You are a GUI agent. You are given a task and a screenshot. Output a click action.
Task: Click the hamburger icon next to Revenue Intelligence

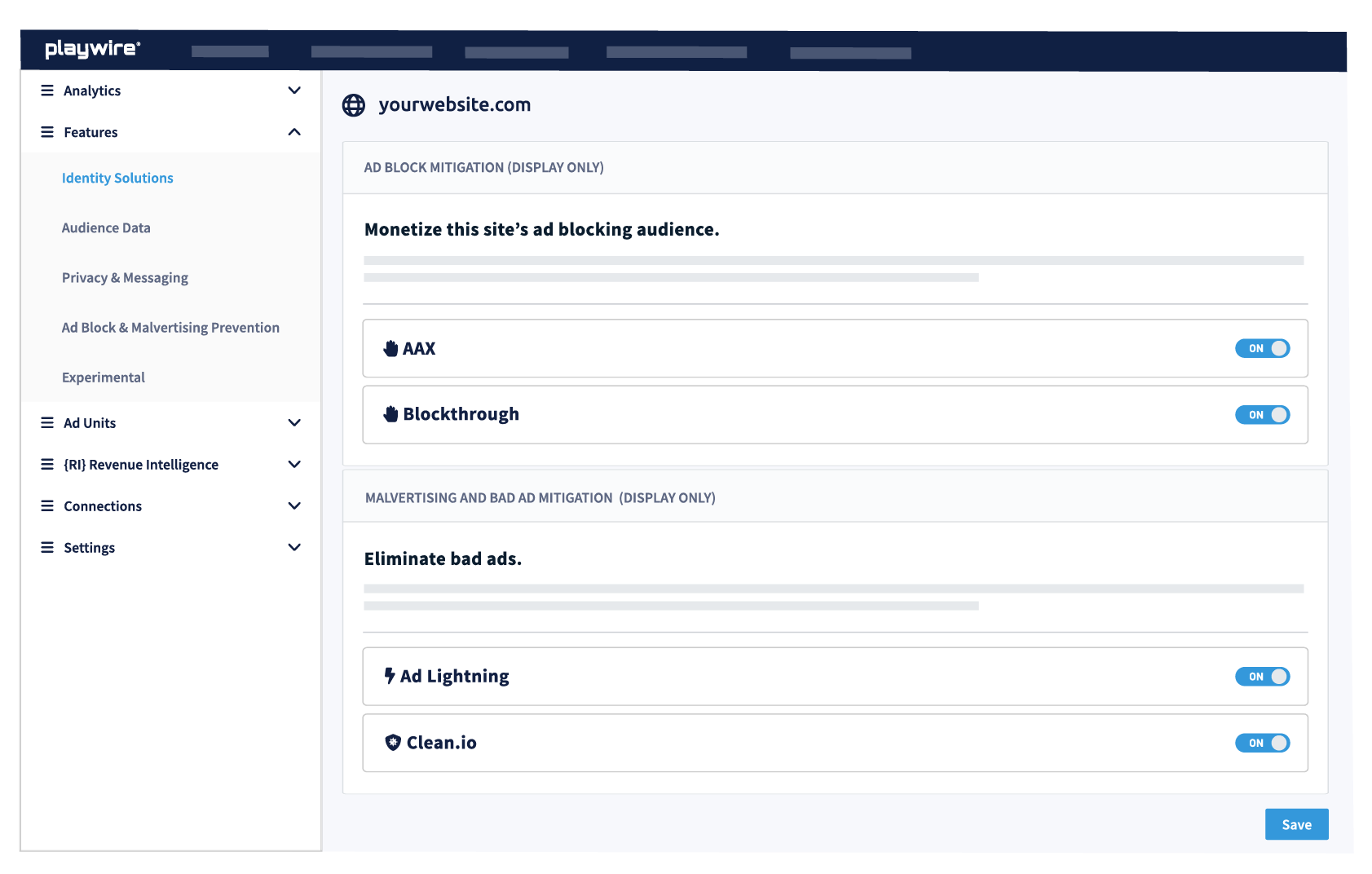pos(47,464)
